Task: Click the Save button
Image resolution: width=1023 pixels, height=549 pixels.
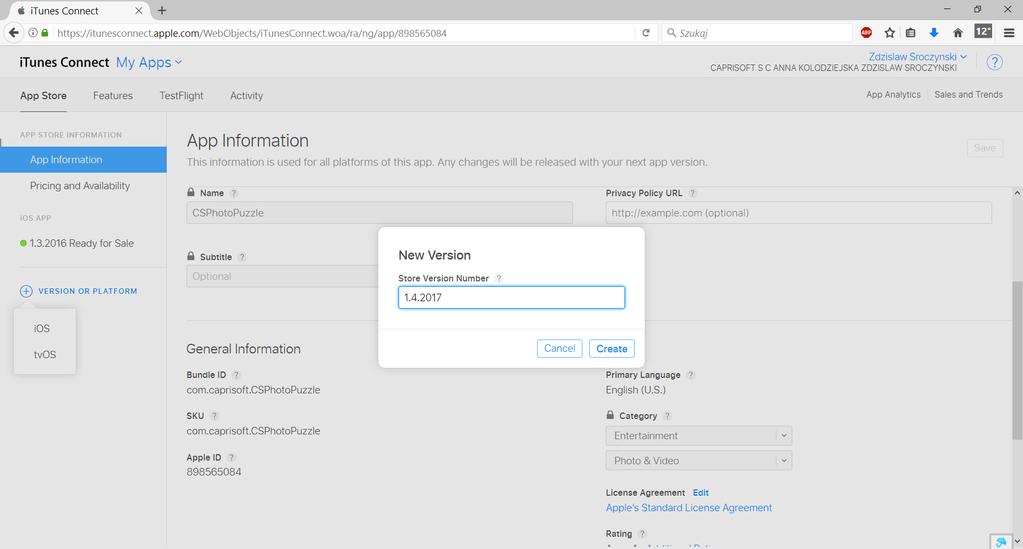Action: point(985,148)
